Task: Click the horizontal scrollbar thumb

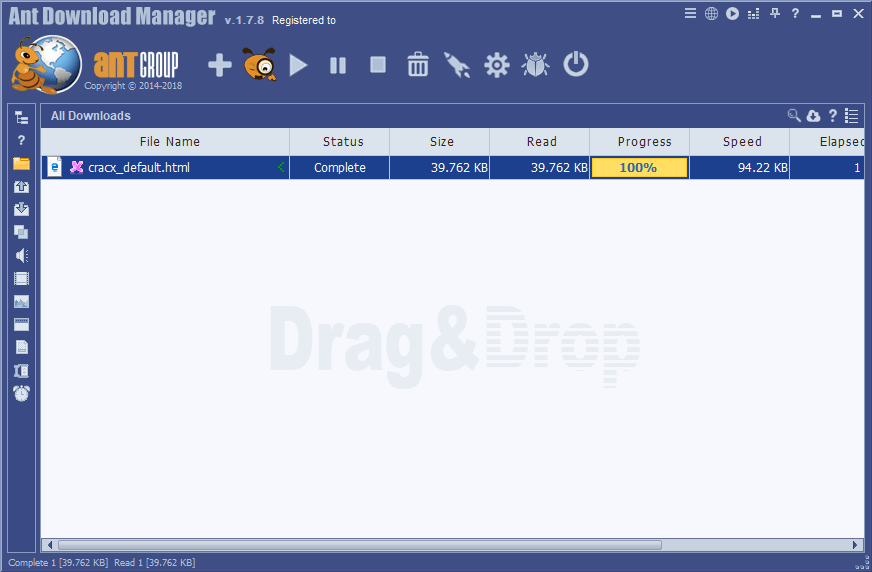Action: [x=360, y=545]
